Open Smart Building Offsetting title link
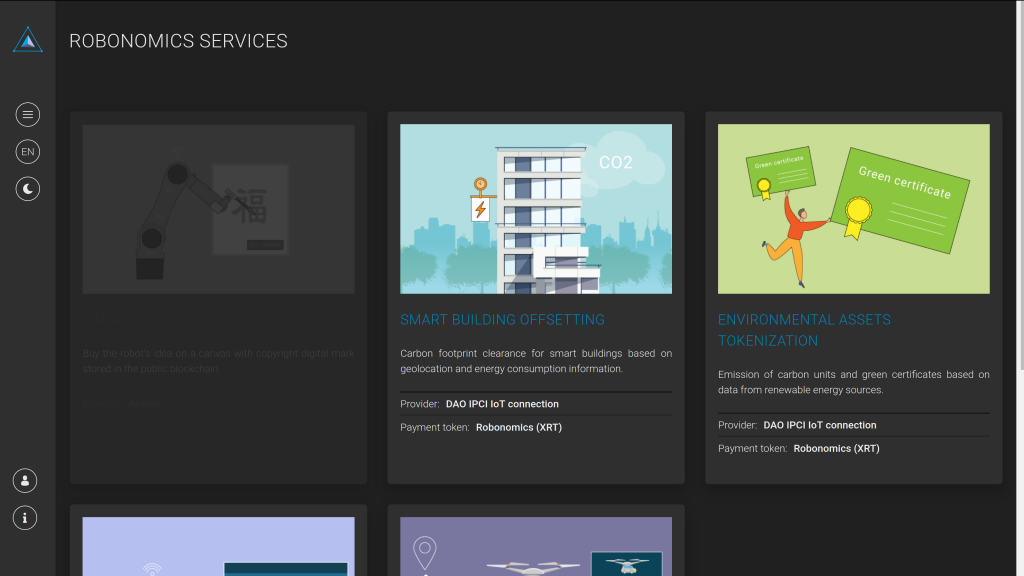This screenshot has height=576, width=1024. 502,319
